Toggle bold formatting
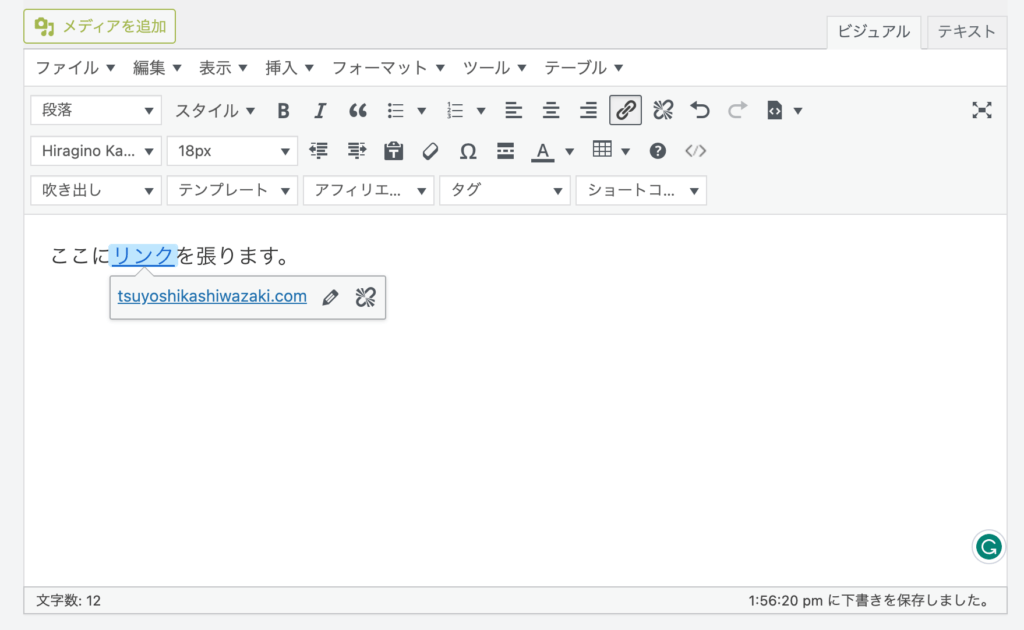 283,110
